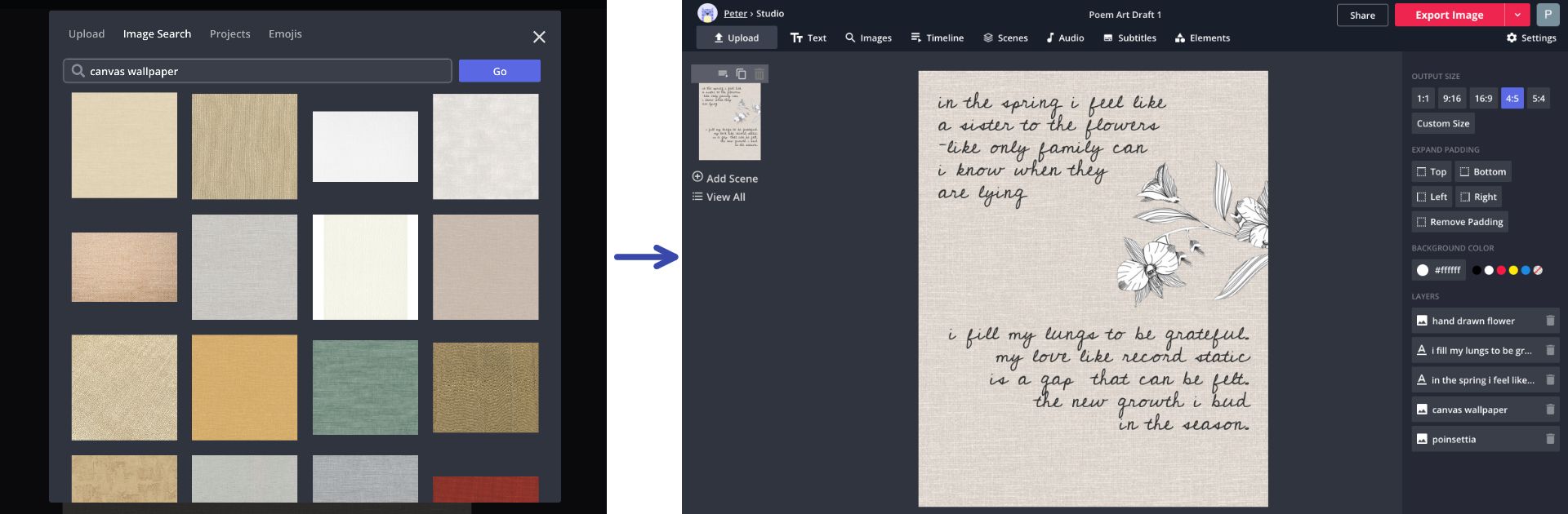This screenshot has height=514, width=1568.
Task: Click Remove Padding
Action: (1459, 222)
